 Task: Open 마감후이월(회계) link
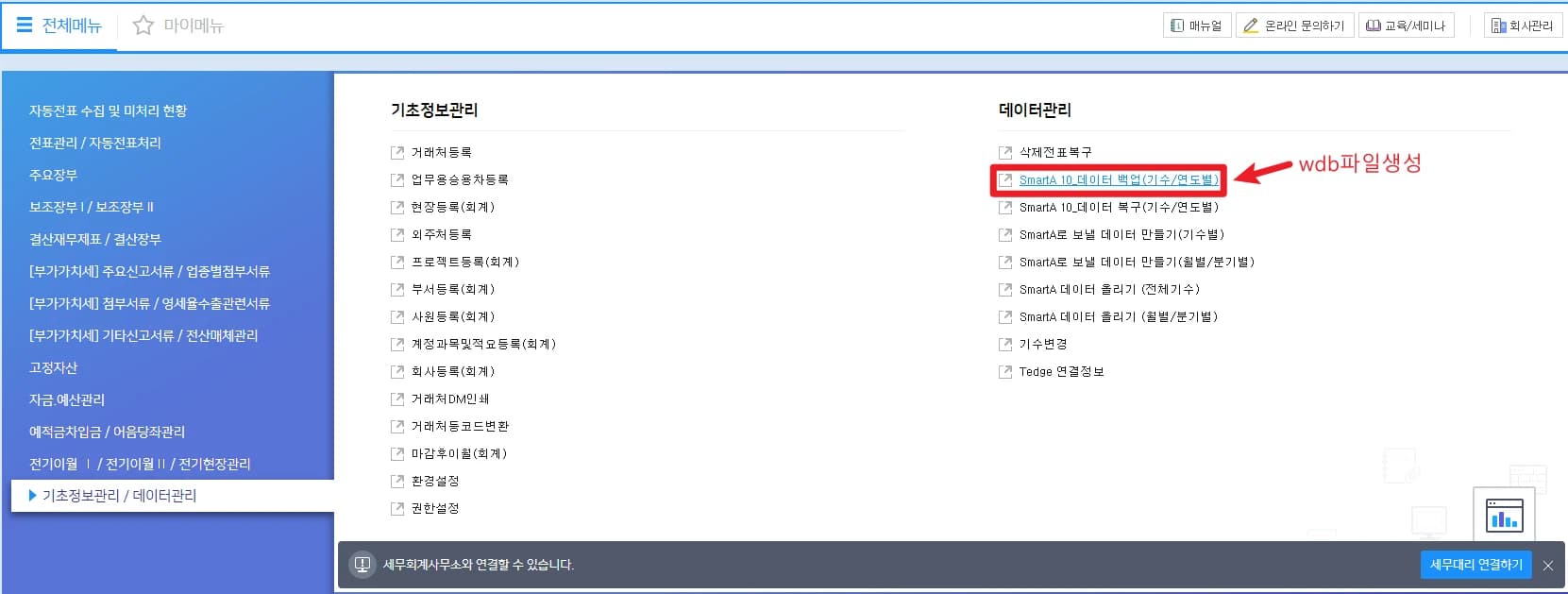point(460,453)
